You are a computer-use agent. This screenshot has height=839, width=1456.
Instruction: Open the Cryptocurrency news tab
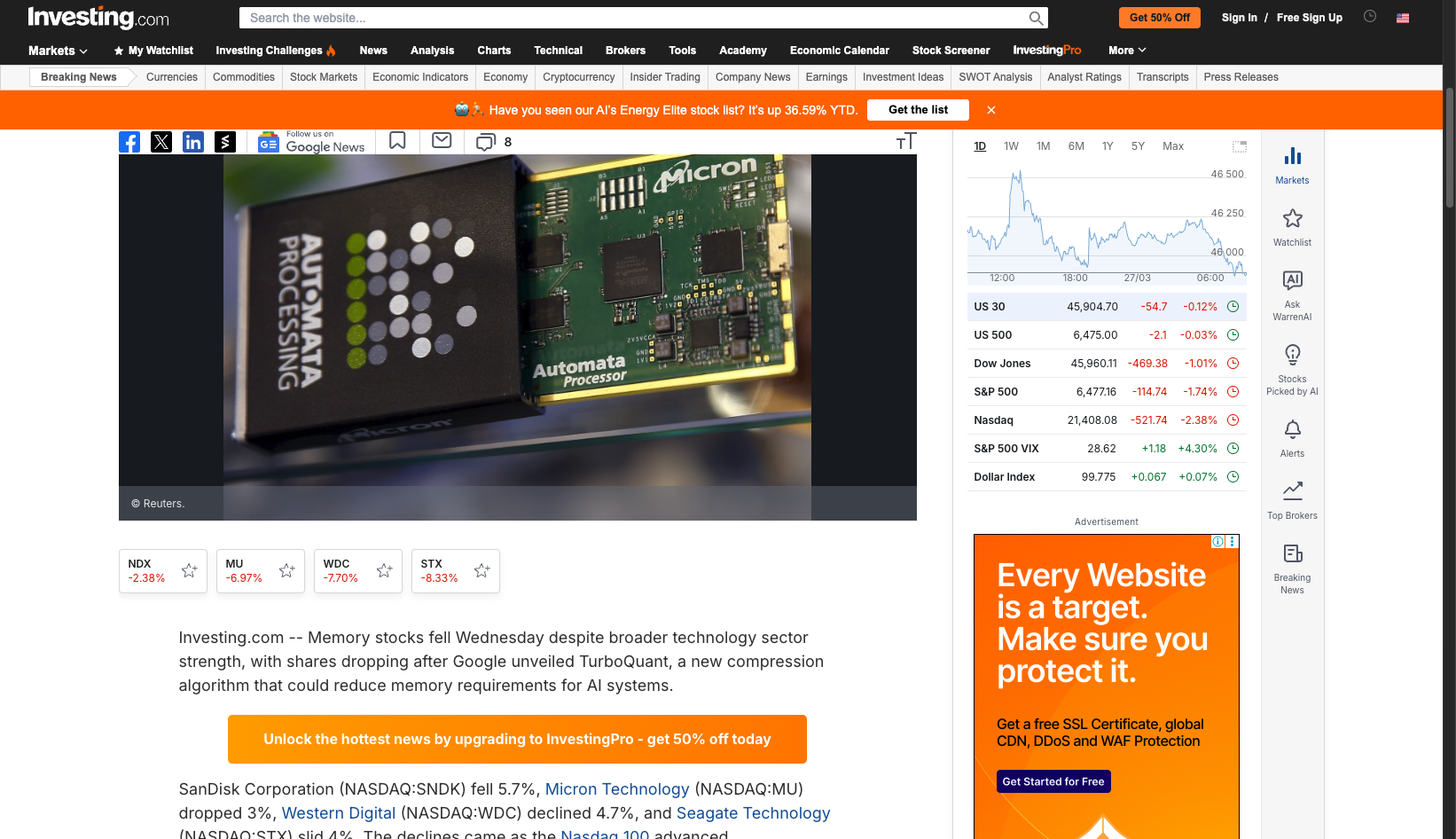pos(578,77)
